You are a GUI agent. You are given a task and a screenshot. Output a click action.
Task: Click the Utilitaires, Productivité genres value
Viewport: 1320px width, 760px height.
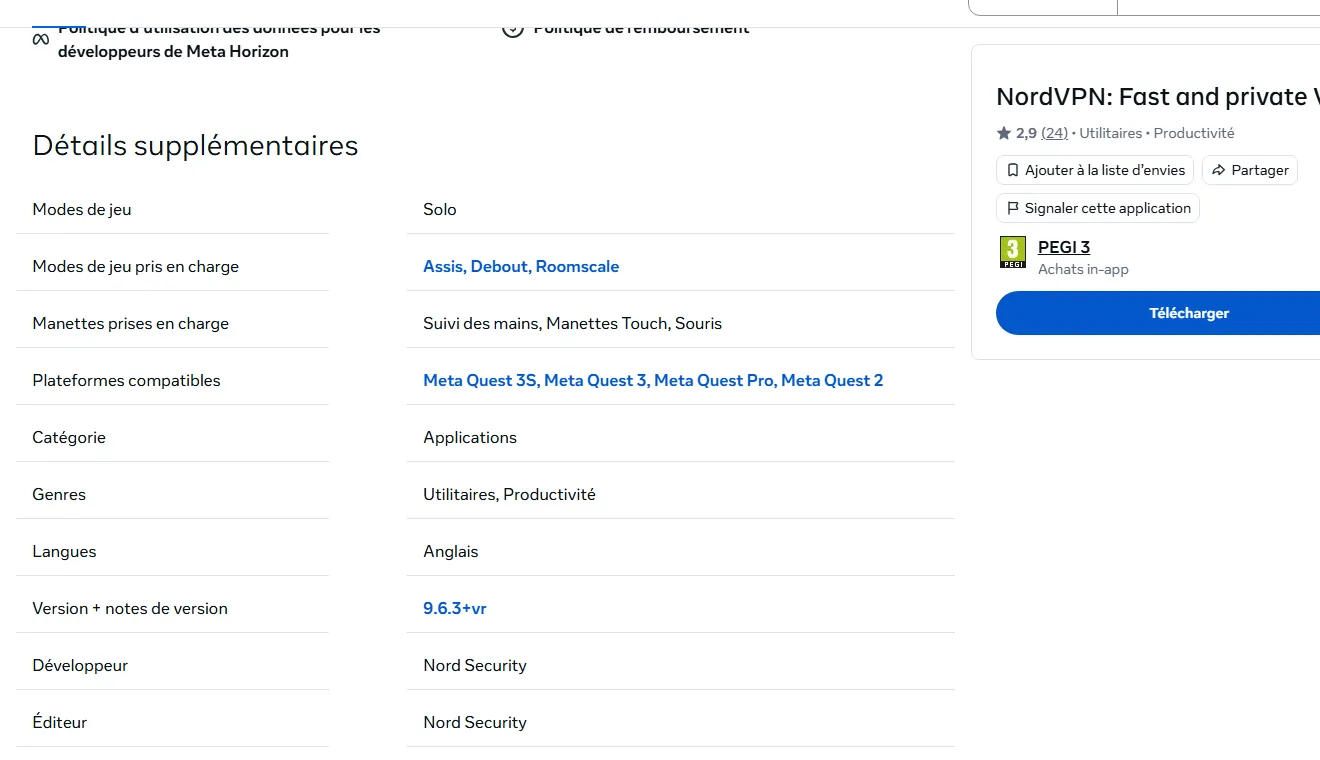coord(509,494)
